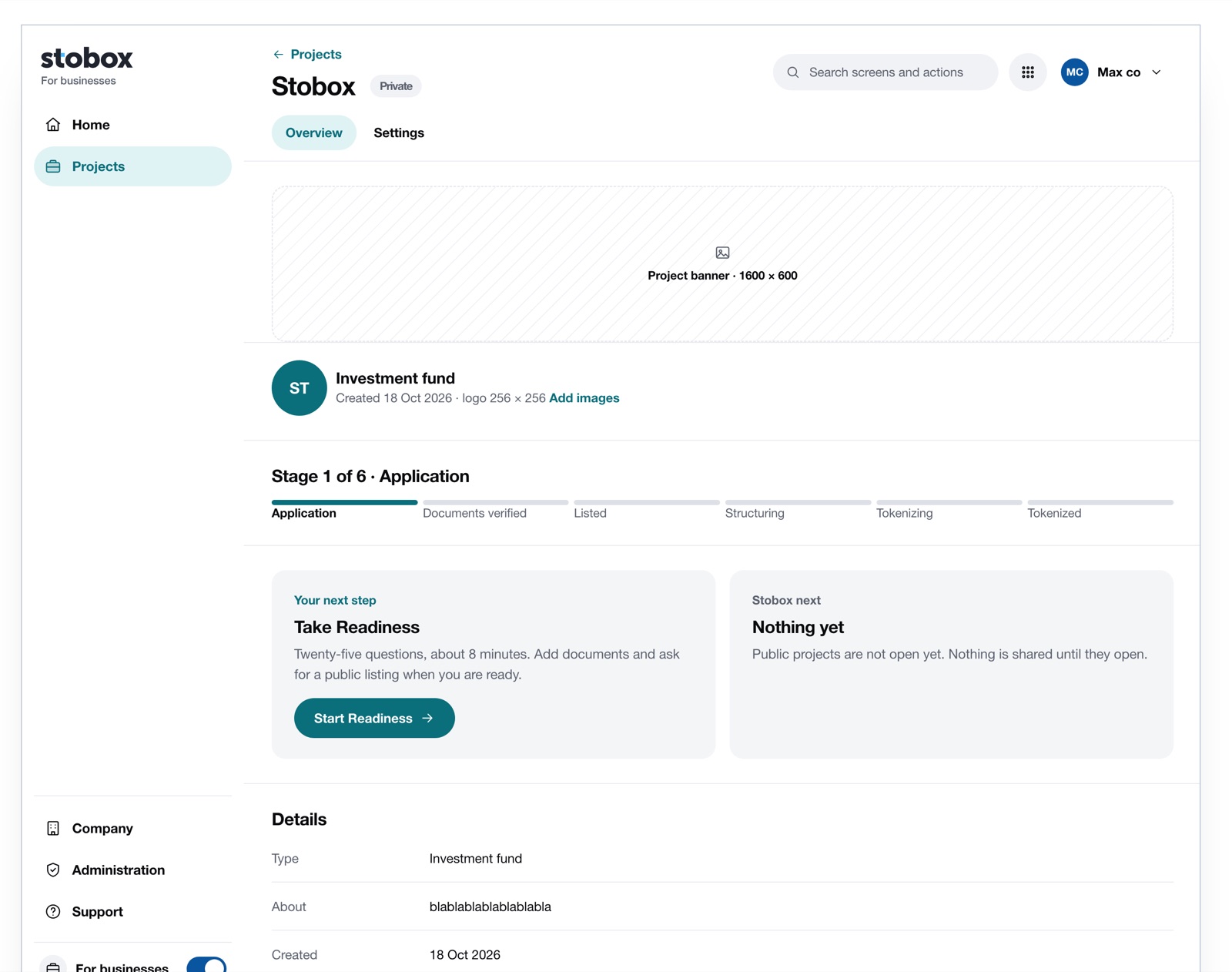This screenshot has height=972, width=1232.
Task: Click the Company building icon
Action: [x=53, y=828]
